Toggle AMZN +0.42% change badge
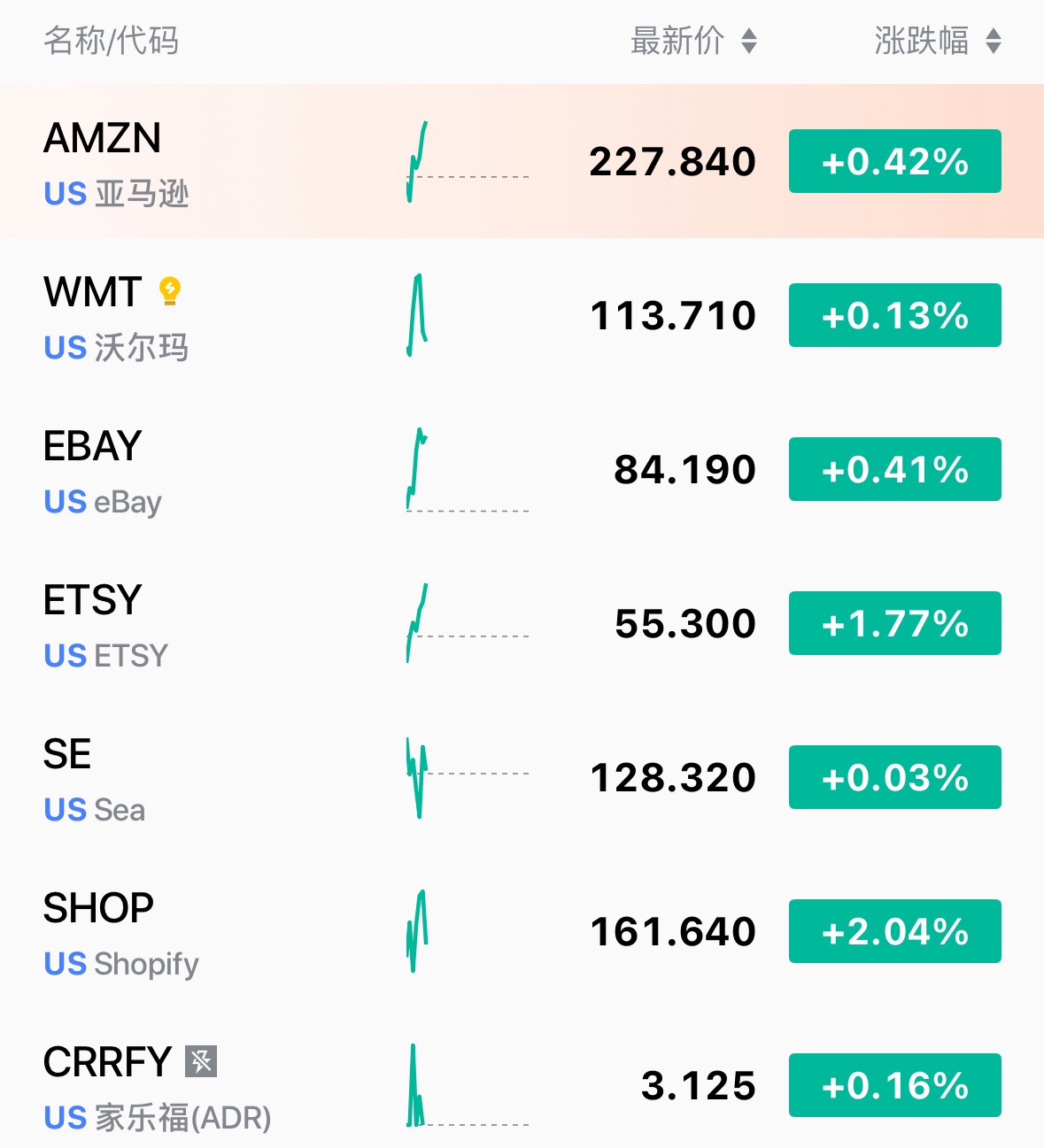This screenshot has width=1044, height=1148. [894, 161]
